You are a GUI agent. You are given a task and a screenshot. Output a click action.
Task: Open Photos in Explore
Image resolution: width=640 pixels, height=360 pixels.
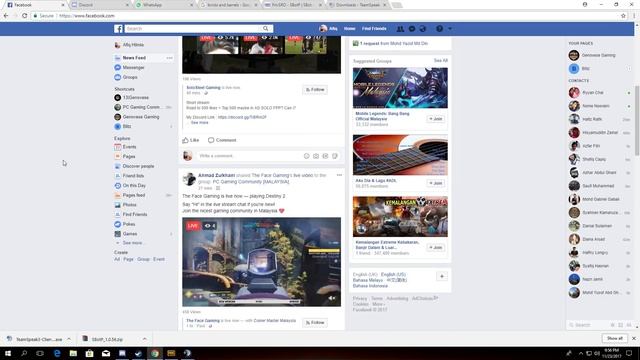click(129, 205)
